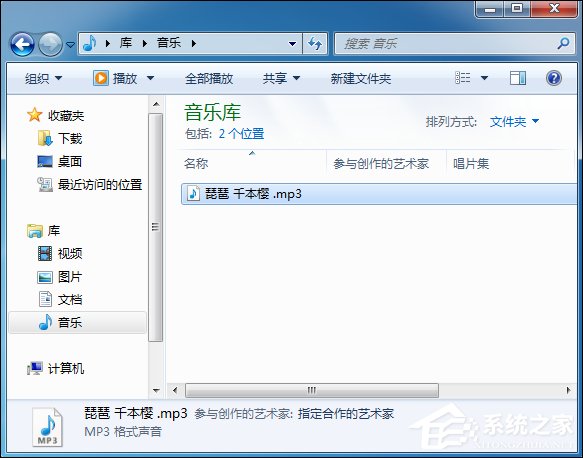This screenshot has height=458, width=583.
Task: Refresh the current folder view
Action: 315,44
